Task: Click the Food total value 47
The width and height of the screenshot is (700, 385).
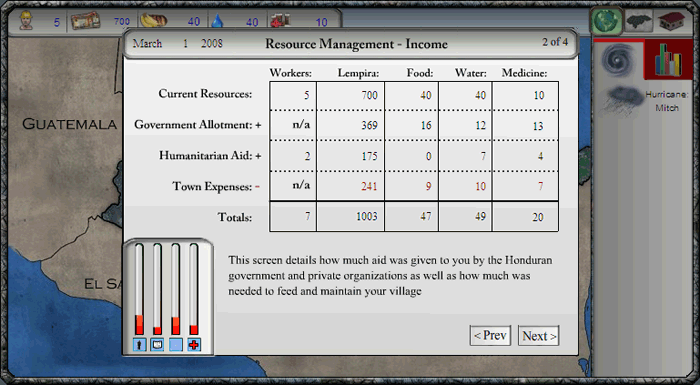Action: pyautogui.click(x=425, y=217)
